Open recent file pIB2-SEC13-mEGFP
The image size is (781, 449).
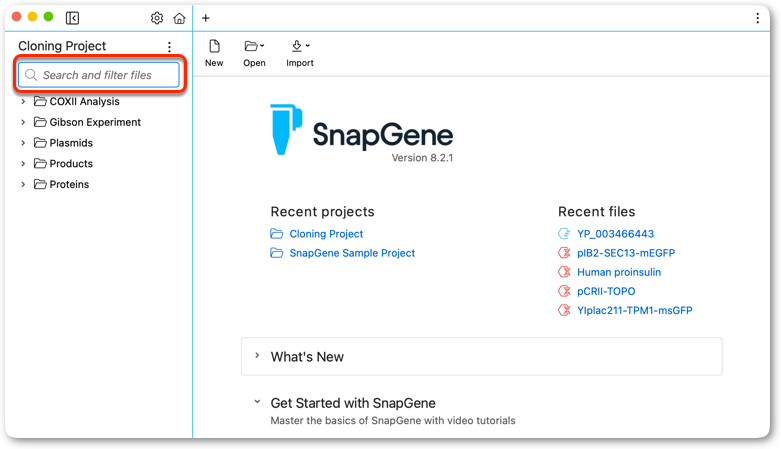[626, 253]
